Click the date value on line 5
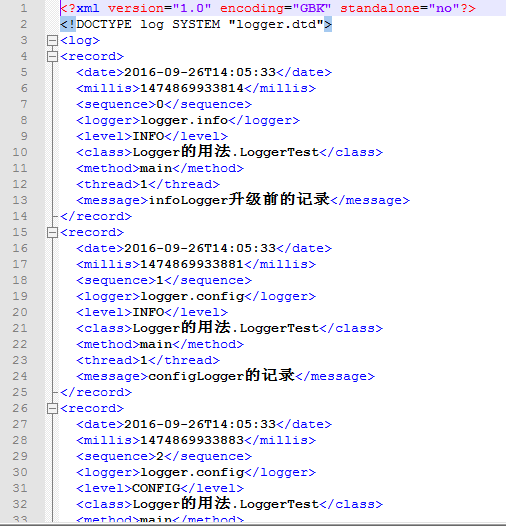Screen dimensions: 506x526 (x=200, y=72)
